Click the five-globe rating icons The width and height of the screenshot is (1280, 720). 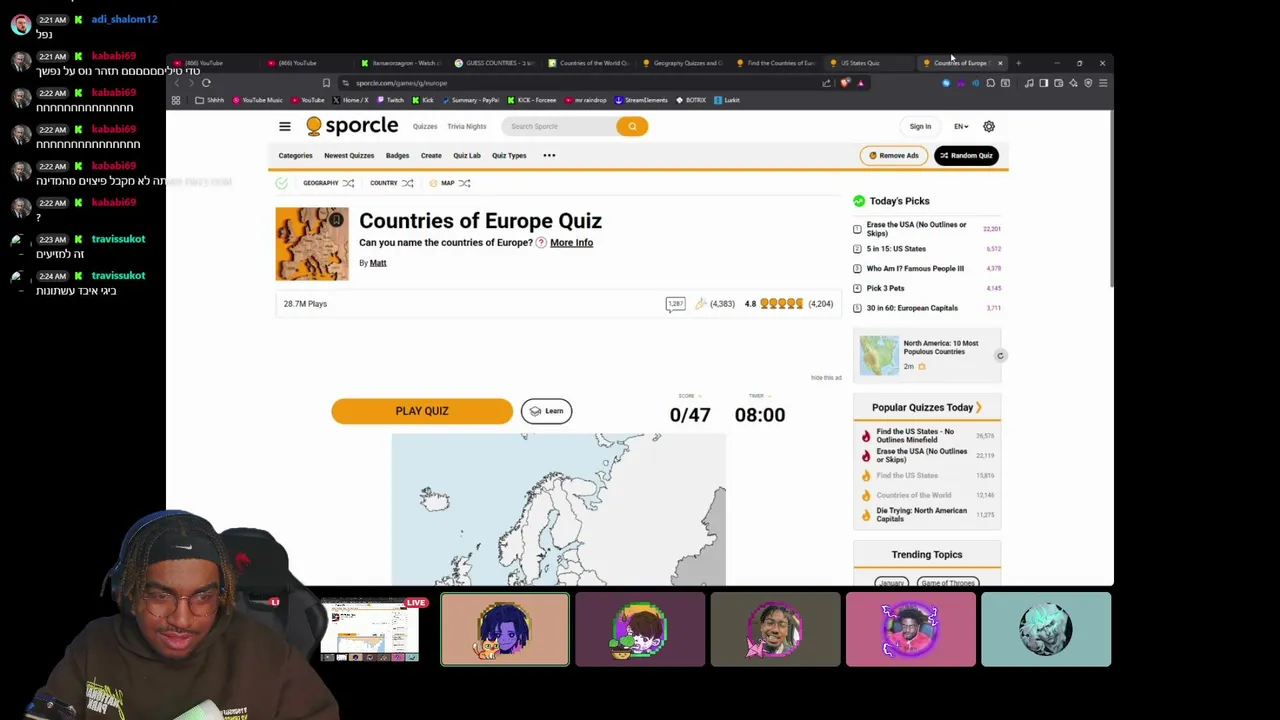pos(781,304)
